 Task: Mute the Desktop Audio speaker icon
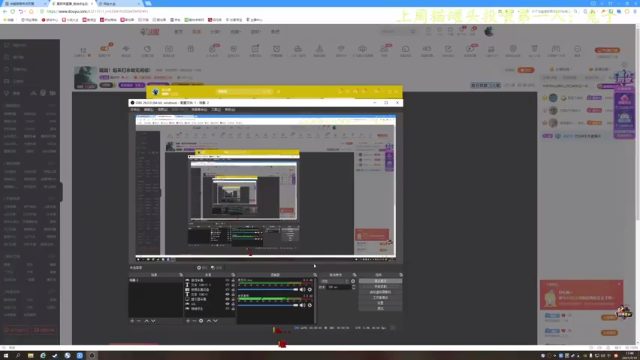point(302,305)
